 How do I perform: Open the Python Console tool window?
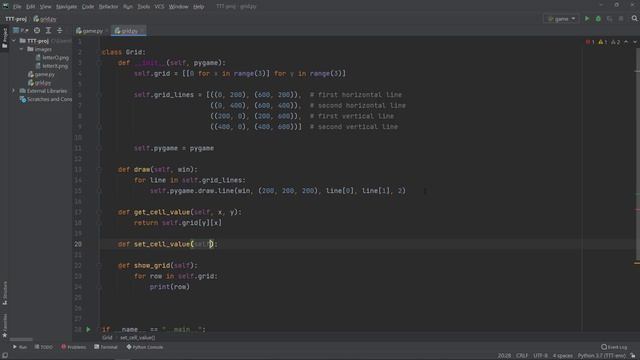coord(144,347)
